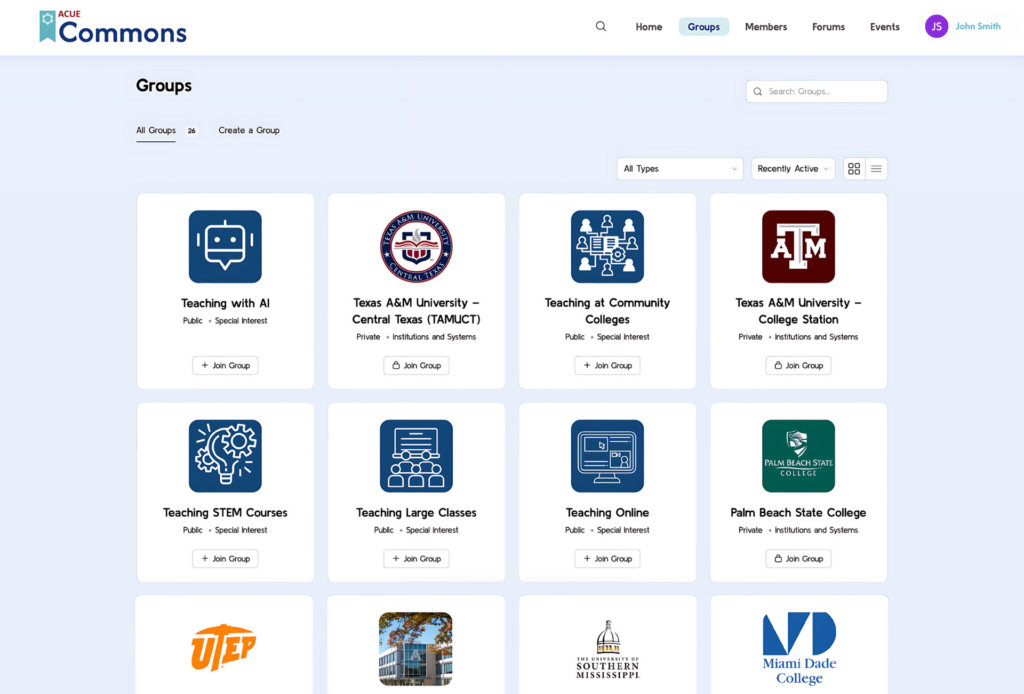Switch to list view layout
This screenshot has height=694, width=1024.
tap(876, 168)
